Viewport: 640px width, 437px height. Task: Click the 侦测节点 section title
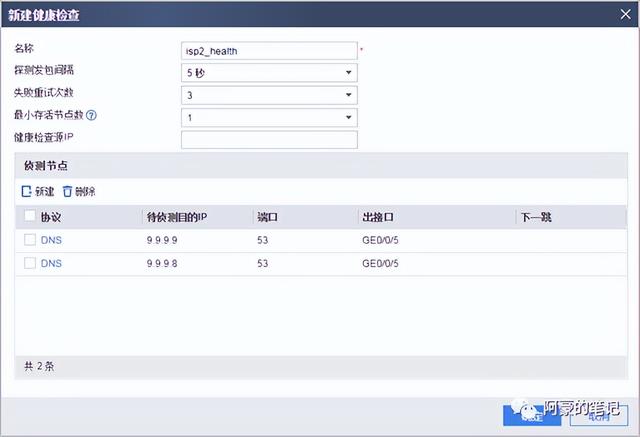point(46,166)
